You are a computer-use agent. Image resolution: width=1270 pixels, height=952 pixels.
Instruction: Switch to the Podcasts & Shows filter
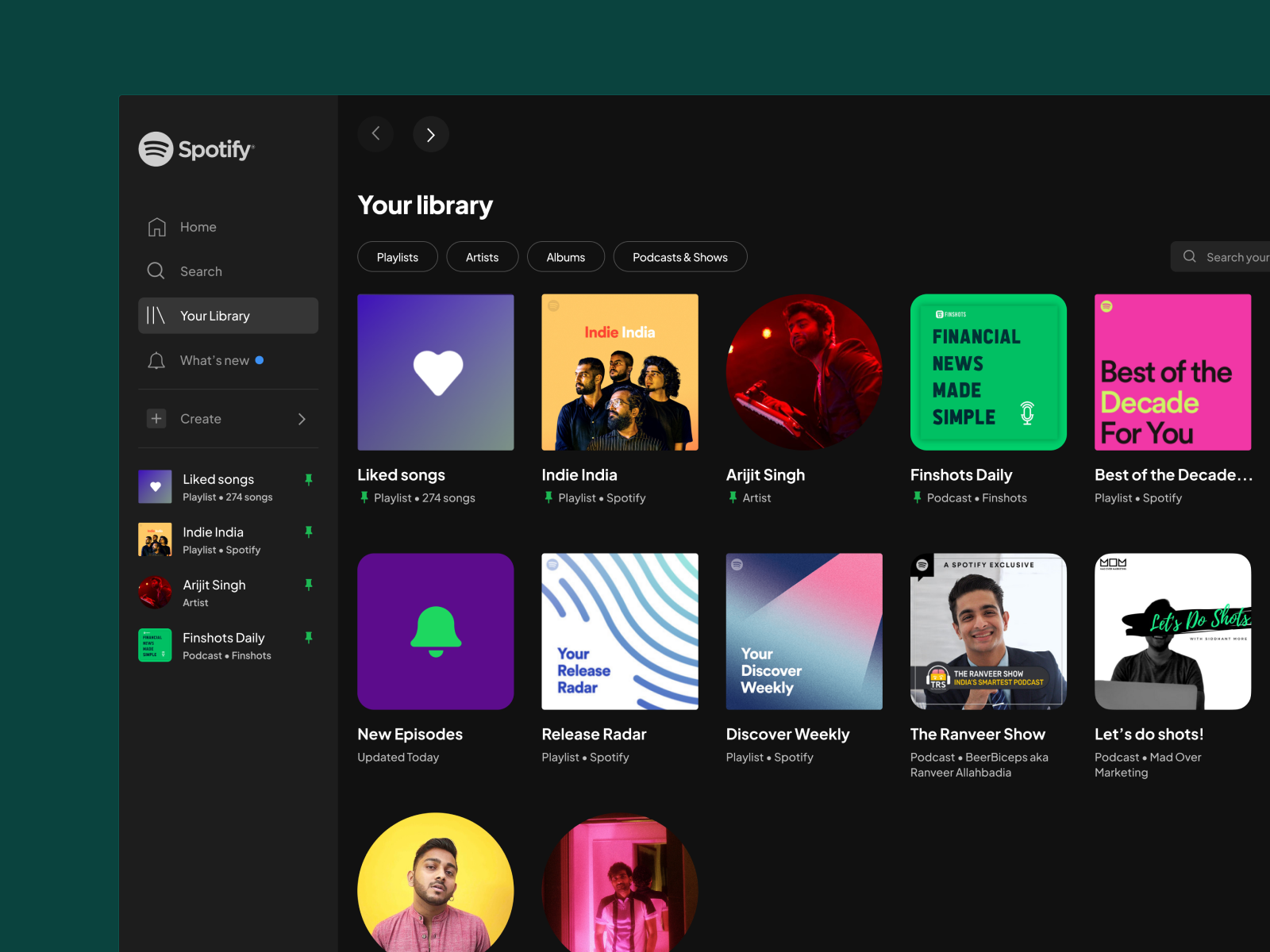click(x=679, y=256)
